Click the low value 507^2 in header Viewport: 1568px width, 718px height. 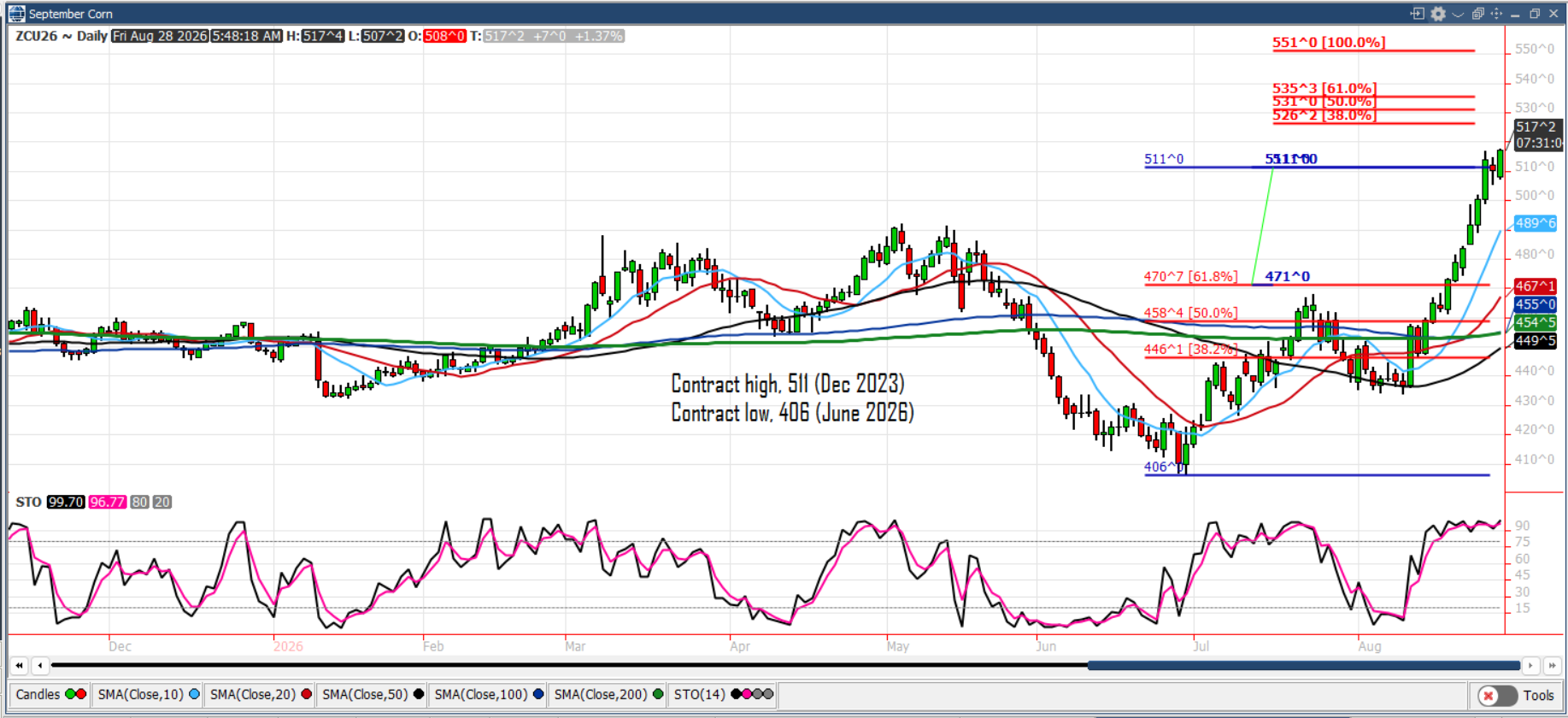[x=382, y=36]
